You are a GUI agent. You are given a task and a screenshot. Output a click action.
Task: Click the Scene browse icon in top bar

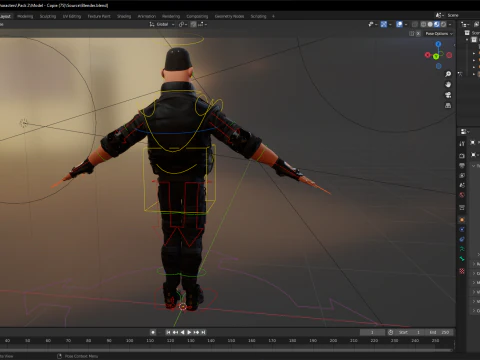(439, 15)
